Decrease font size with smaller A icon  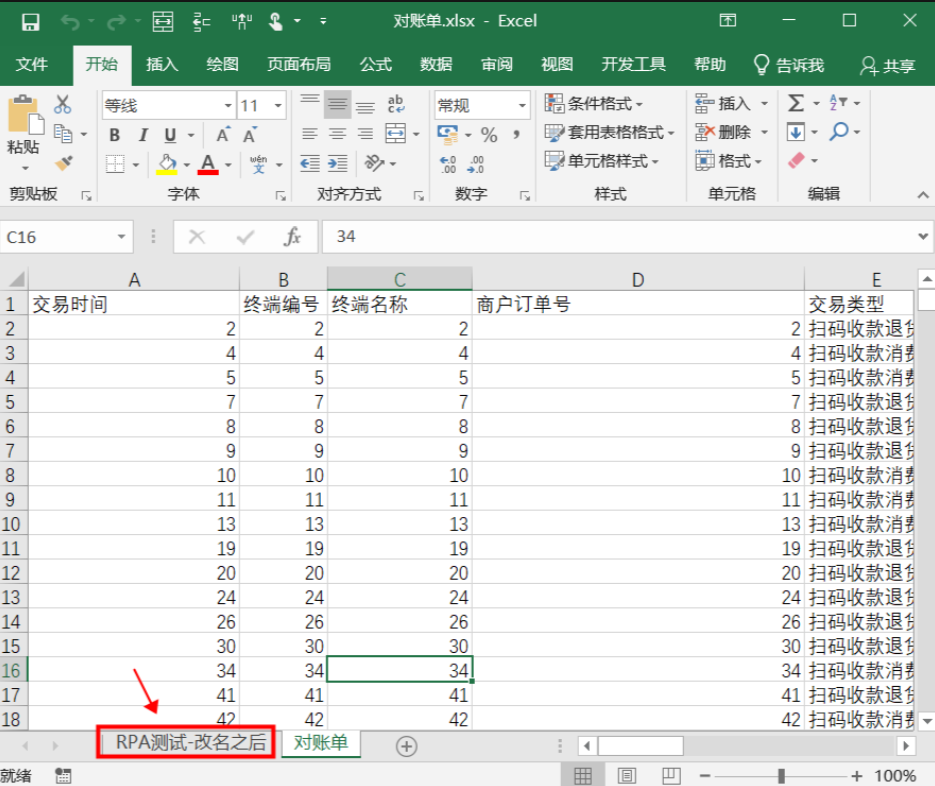250,135
